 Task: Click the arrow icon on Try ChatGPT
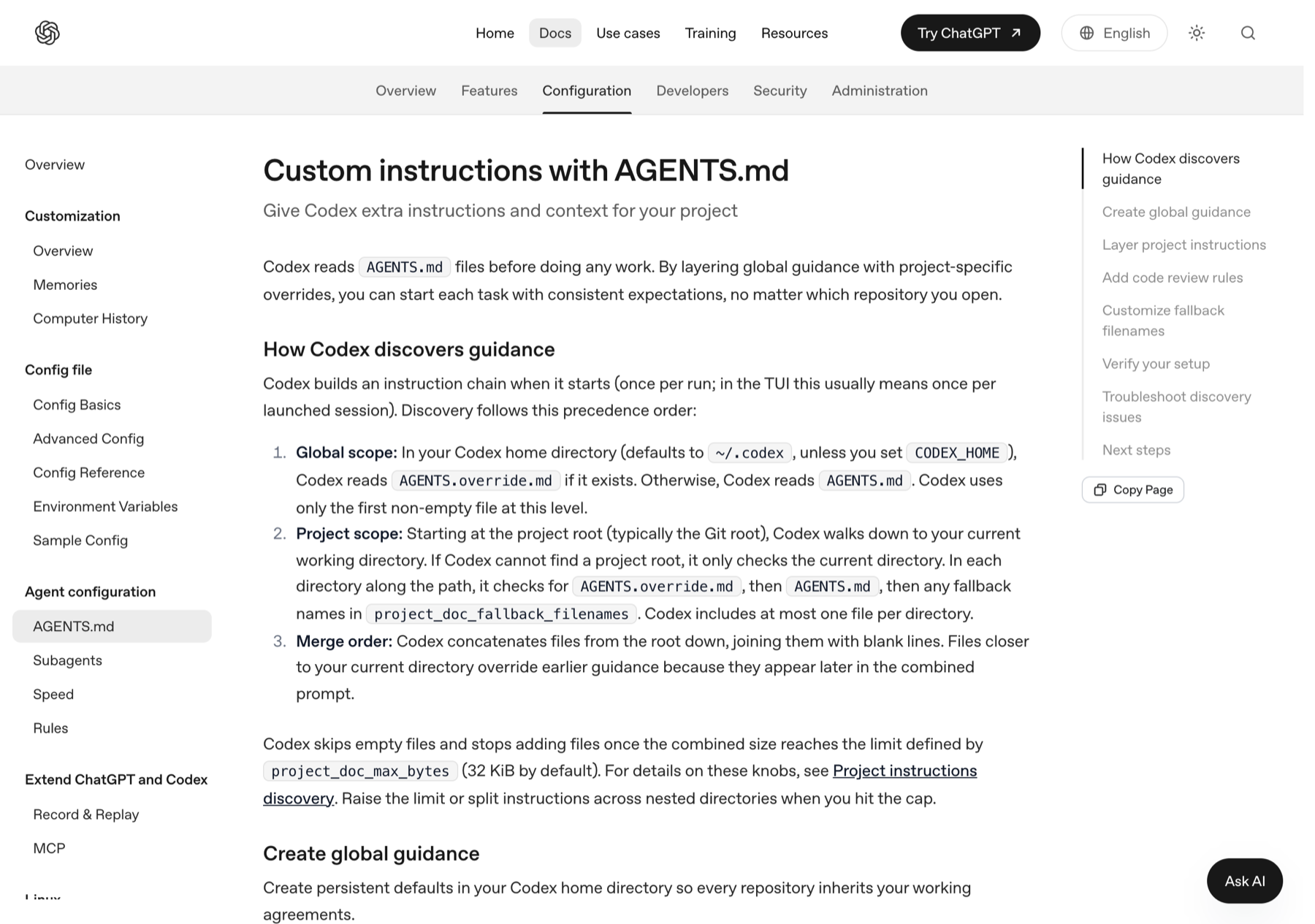[1016, 33]
